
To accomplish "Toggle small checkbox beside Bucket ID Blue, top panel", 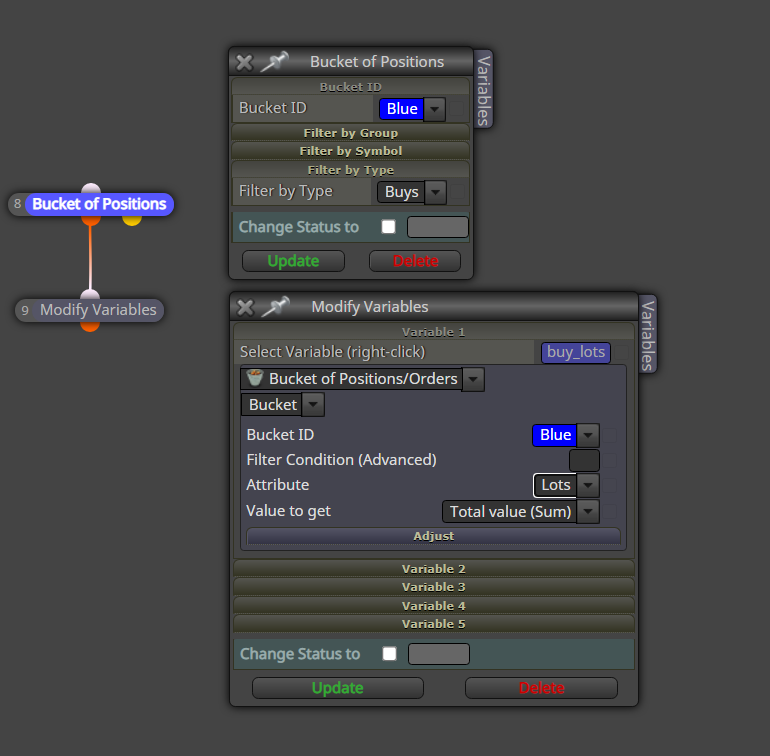I will point(457,109).
